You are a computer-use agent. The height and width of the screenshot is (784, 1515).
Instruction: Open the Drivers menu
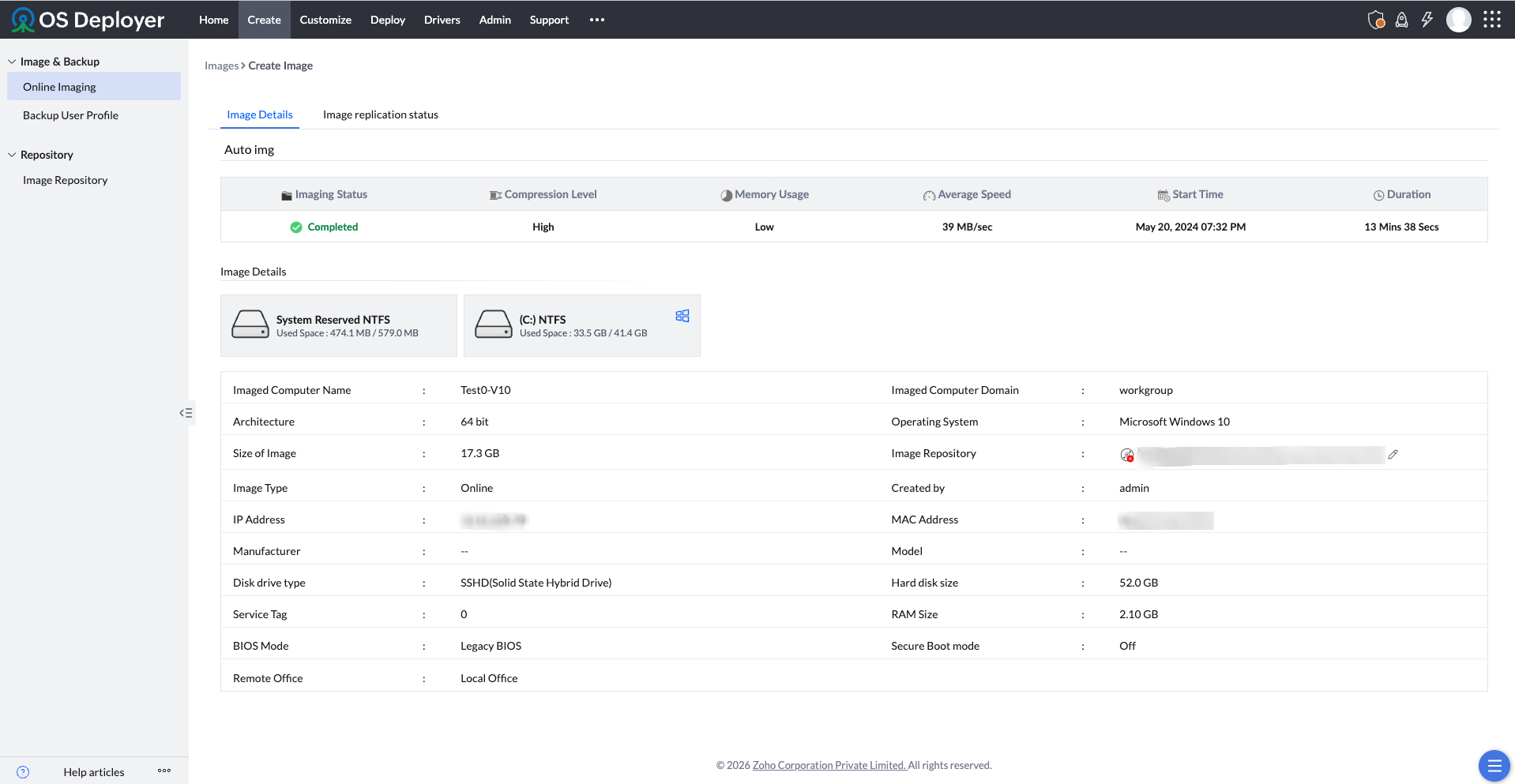(x=442, y=20)
